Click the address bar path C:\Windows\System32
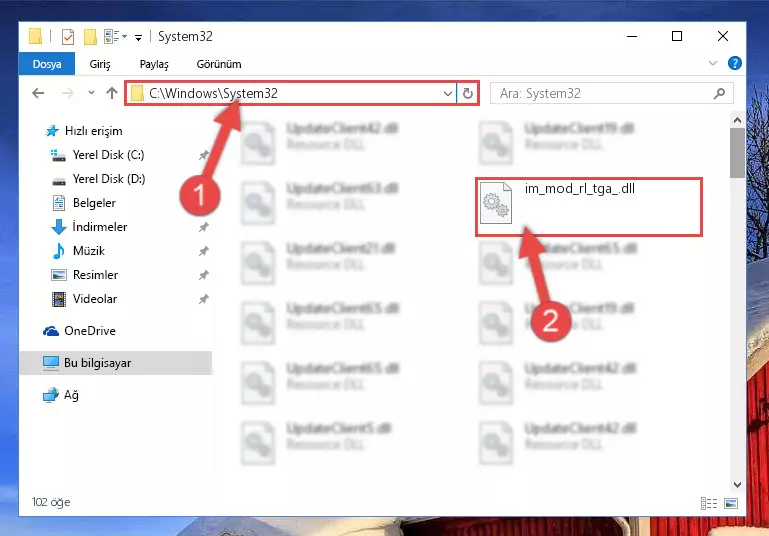Screen dimensions: 769x536 [x=213, y=93]
